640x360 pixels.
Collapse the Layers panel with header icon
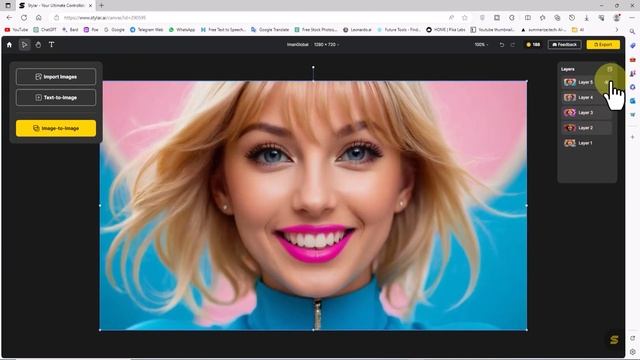[610, 69]
